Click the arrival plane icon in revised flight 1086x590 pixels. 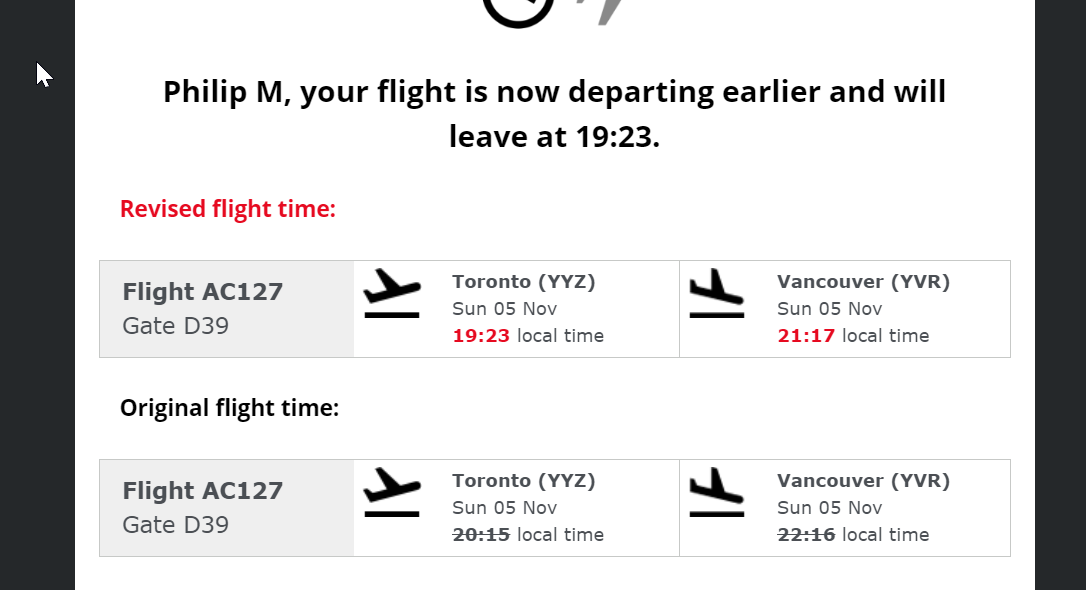(717, 294)
